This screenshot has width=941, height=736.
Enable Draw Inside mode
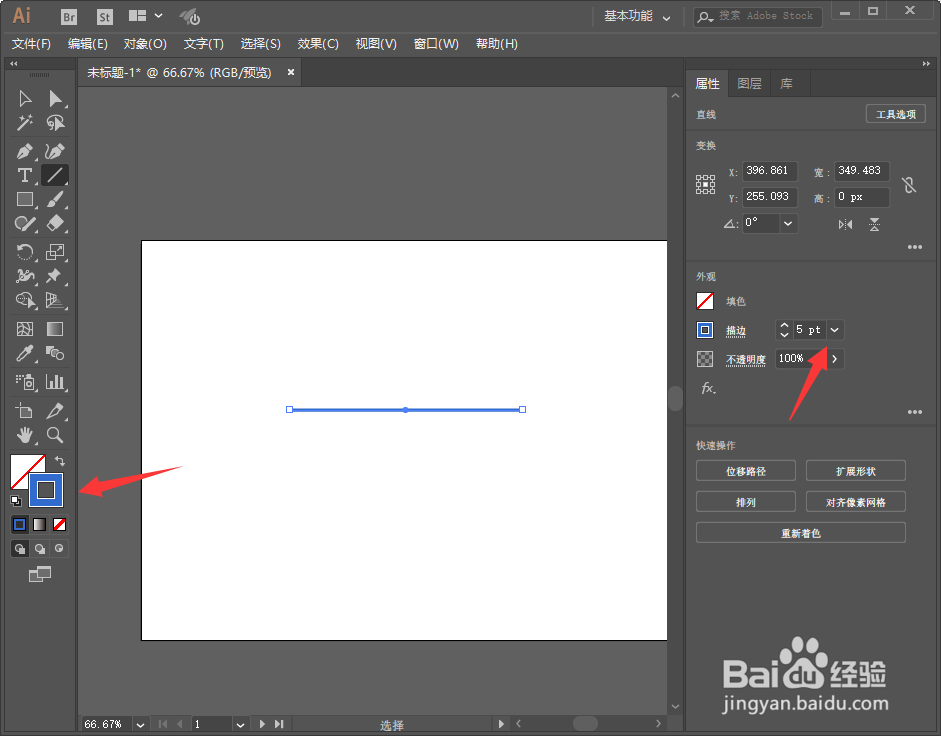tap(59, 549)
